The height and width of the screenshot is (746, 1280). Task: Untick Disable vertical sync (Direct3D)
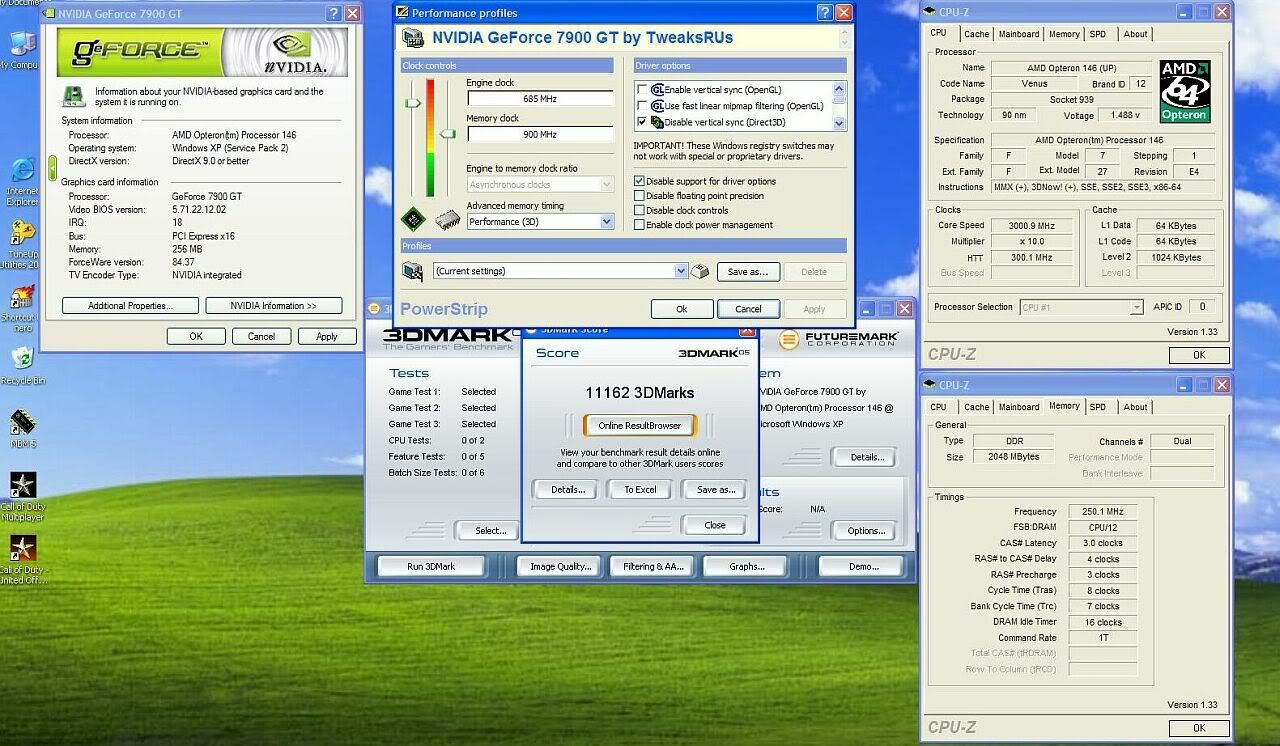click(x=642, y=122)
